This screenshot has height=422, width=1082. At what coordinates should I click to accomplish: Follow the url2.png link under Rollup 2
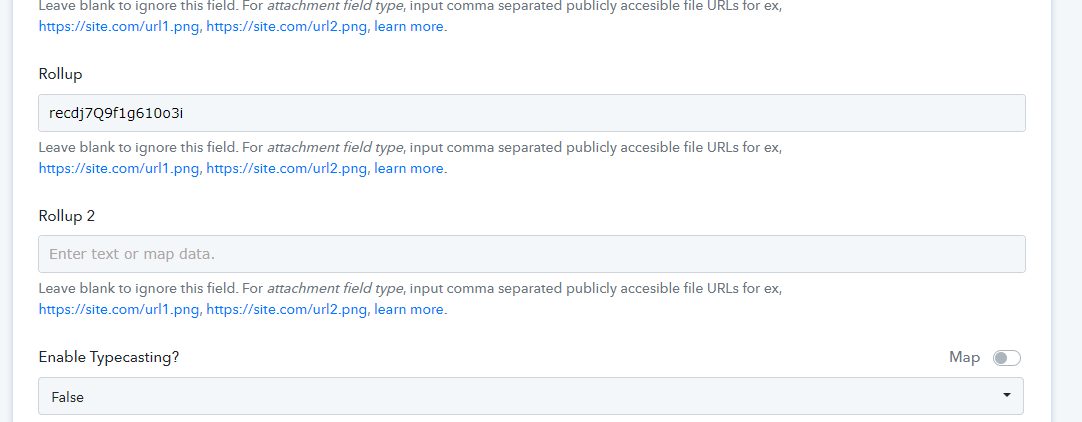[286, 309]
